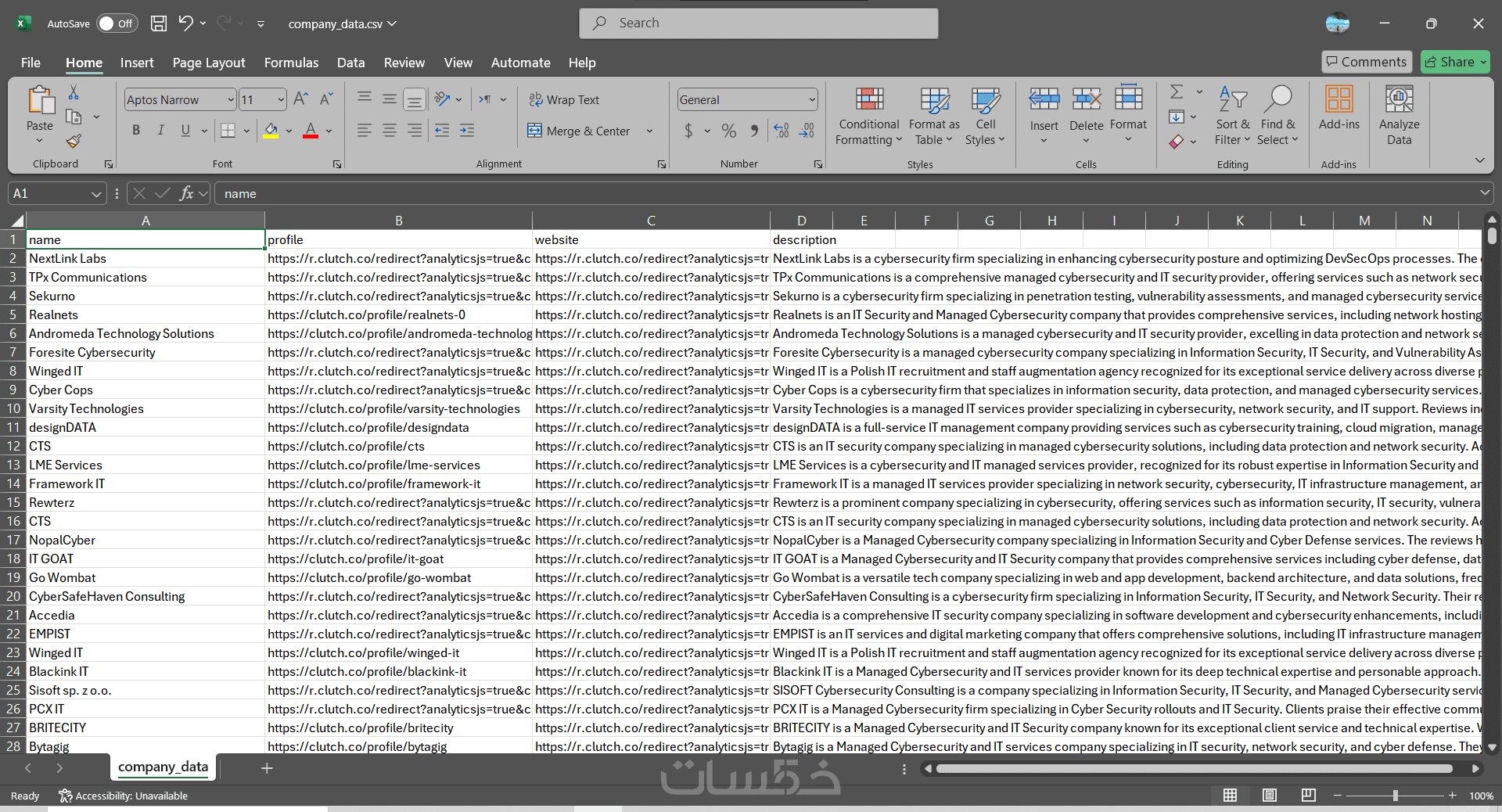Switch to the Data tab

pos(350,63)
